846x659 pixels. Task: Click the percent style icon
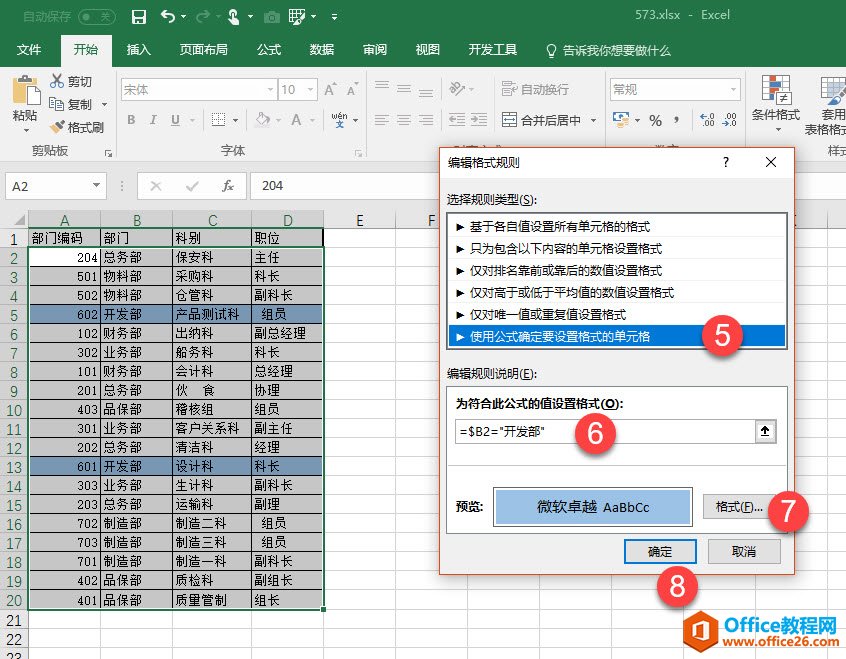point(655,120)
